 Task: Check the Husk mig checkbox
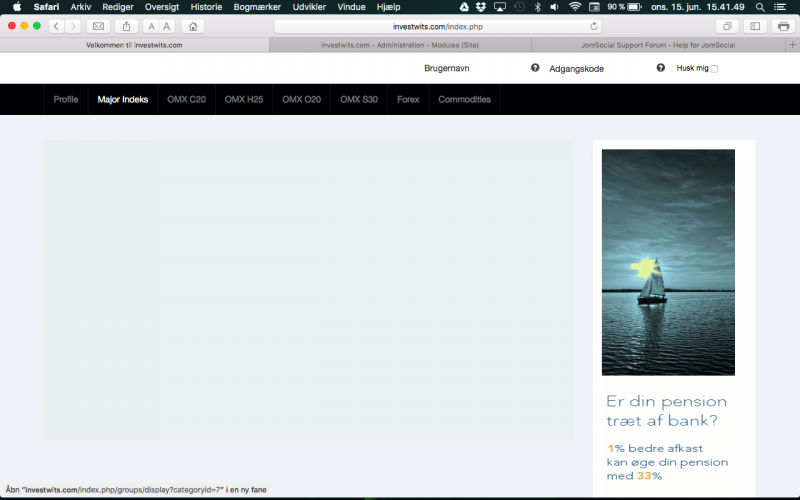point(714,69)
